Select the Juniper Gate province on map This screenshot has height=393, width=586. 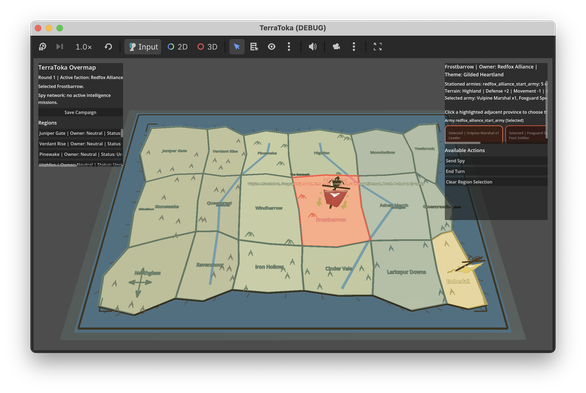coord(174,151)
